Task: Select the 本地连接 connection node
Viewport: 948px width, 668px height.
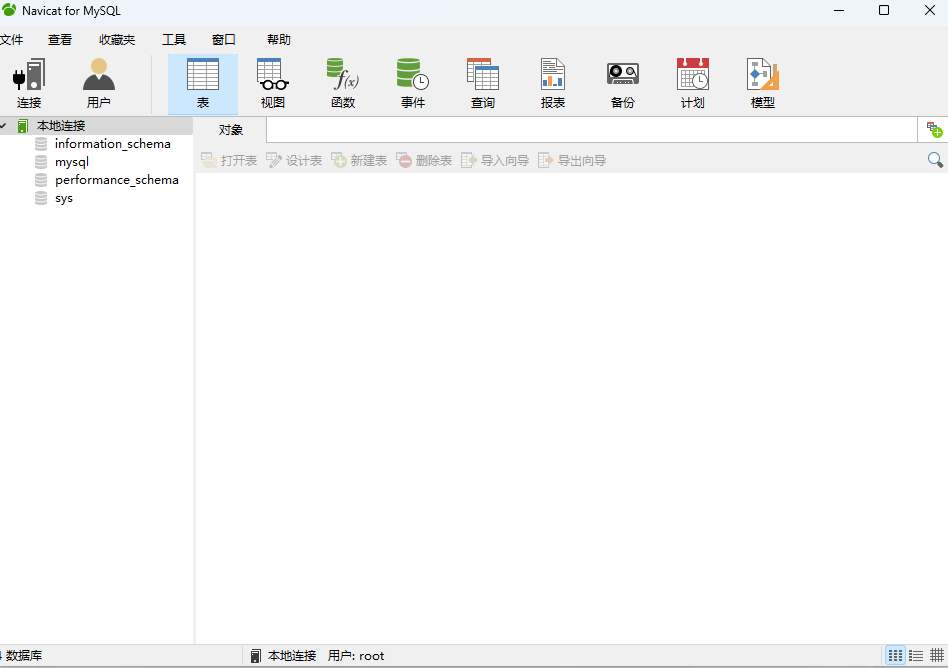Action: [x=60, y=126]
